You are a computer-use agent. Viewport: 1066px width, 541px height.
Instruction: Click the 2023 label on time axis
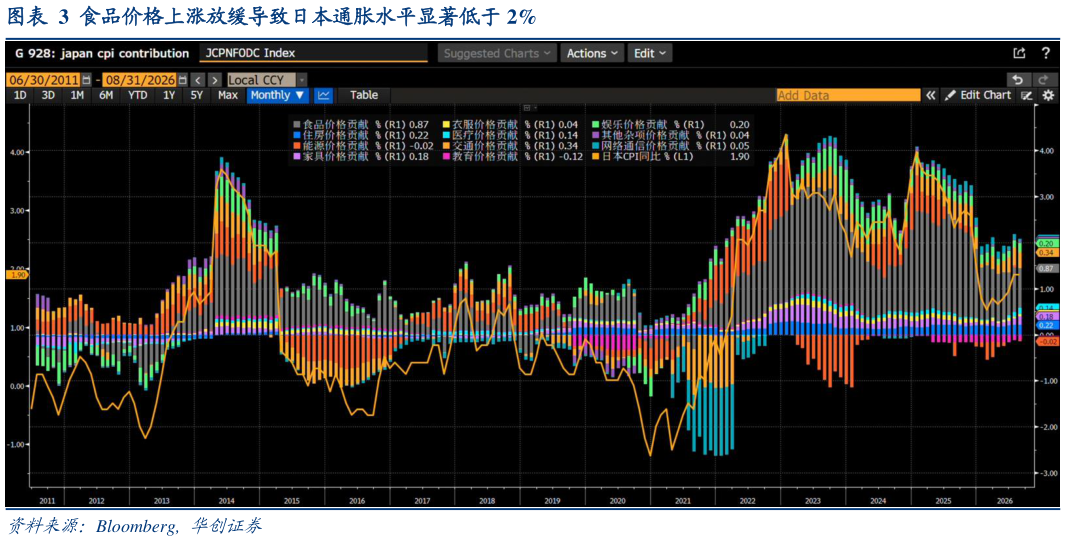pos(812,500)
